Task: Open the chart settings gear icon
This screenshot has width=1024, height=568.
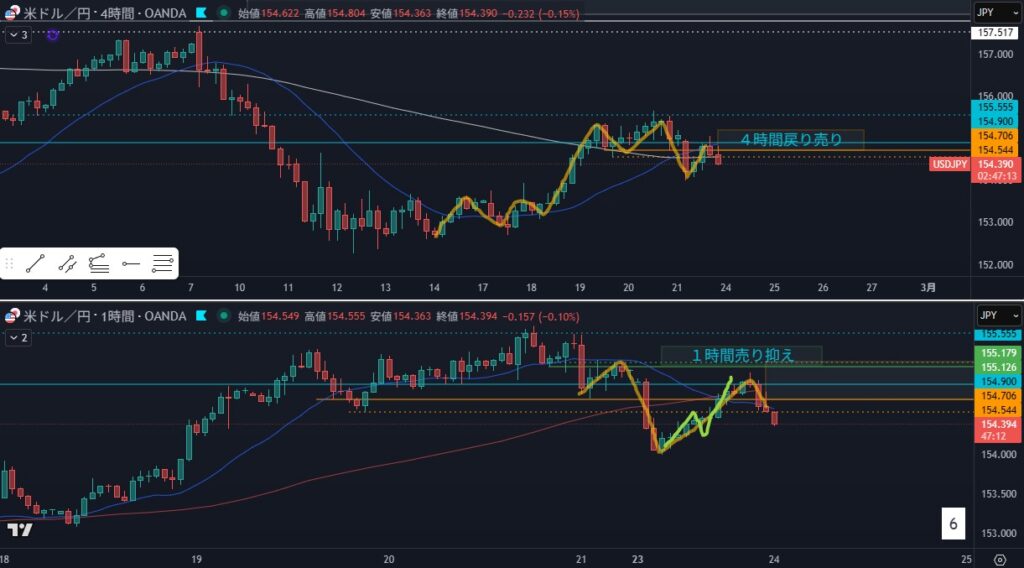Action: point(1000,557)
